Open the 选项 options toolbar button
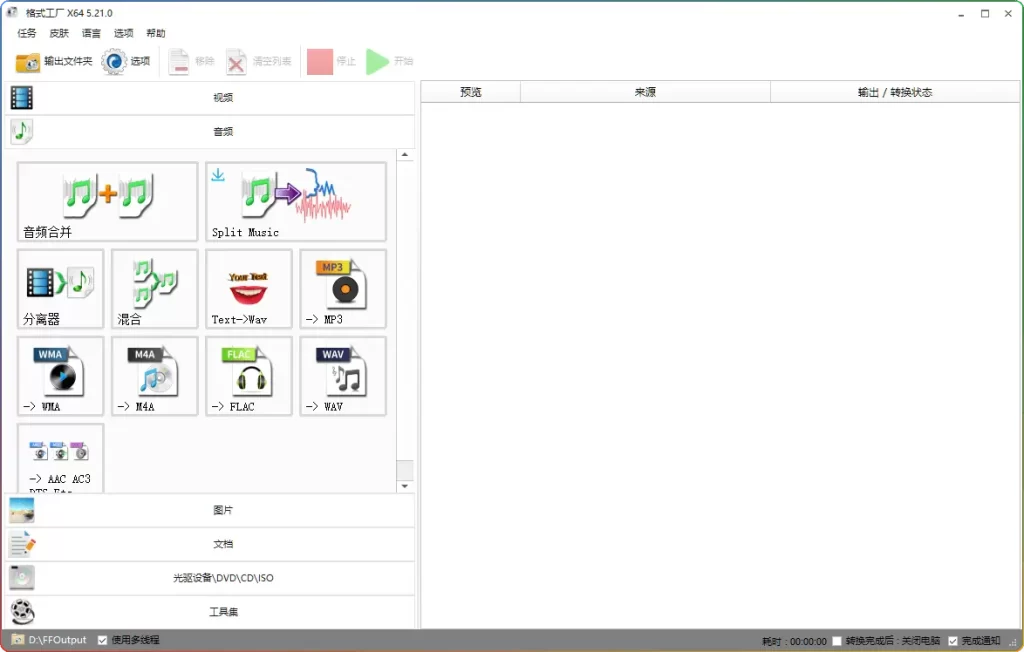Viewport: 1024px width, 652px height. 126,61
